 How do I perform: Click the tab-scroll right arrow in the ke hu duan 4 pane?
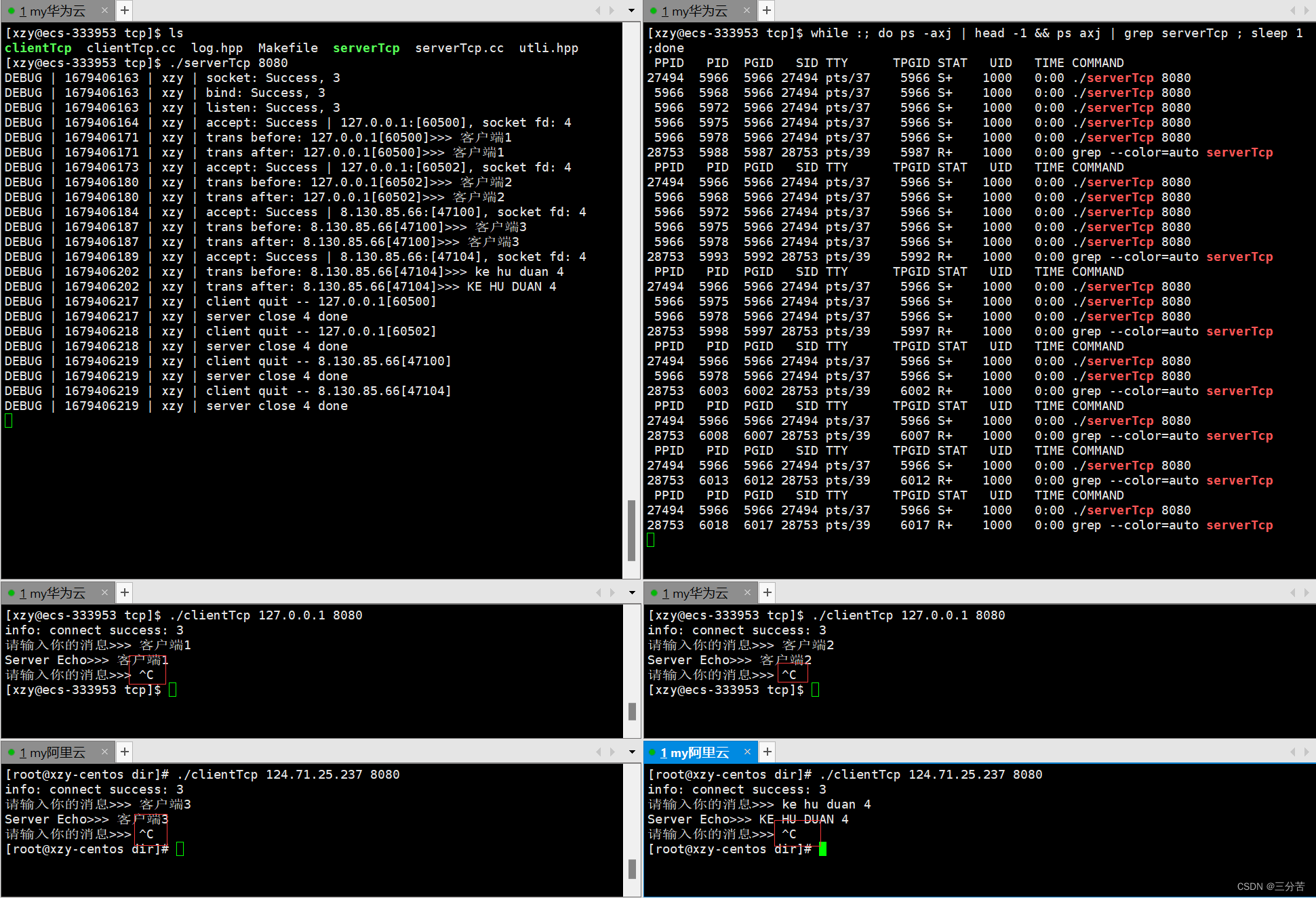coord(1306,752)
